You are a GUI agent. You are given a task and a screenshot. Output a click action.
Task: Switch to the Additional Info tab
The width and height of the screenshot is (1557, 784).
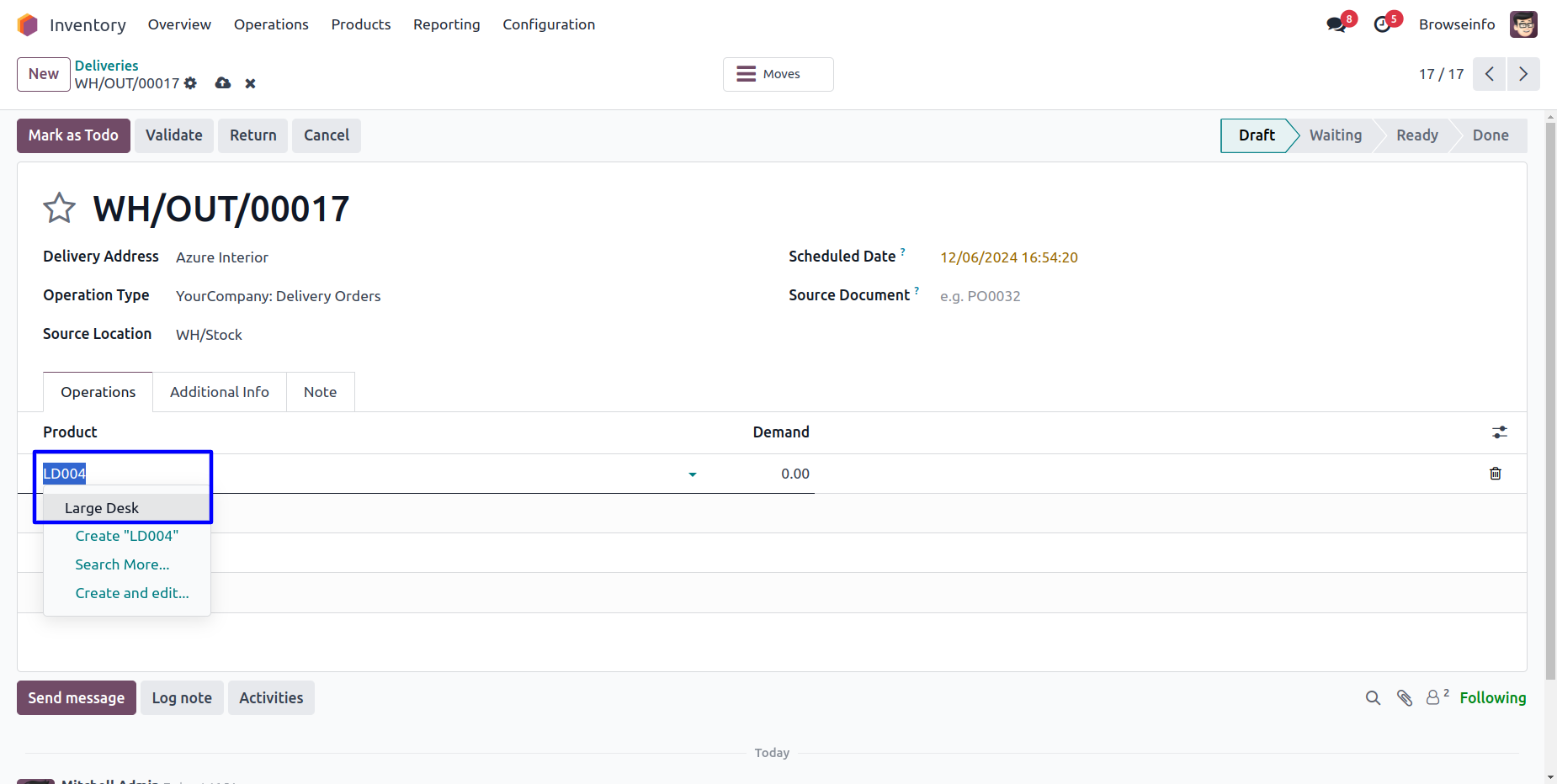(x=219, y=392)
